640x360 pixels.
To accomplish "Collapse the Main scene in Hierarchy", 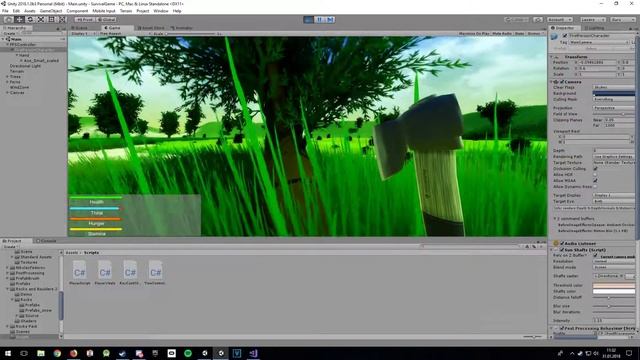I will click(x=3, y=39).
